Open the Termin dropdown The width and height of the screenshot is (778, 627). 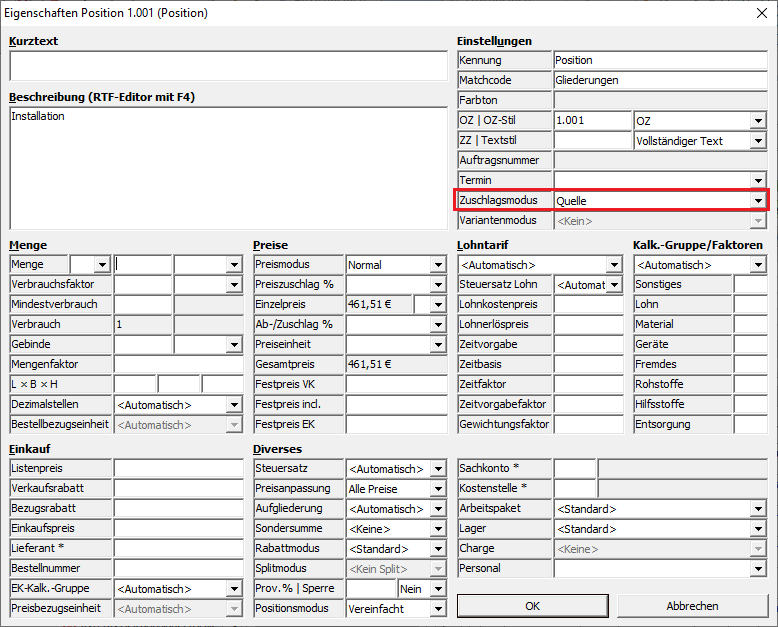click(x=759, y=181)
